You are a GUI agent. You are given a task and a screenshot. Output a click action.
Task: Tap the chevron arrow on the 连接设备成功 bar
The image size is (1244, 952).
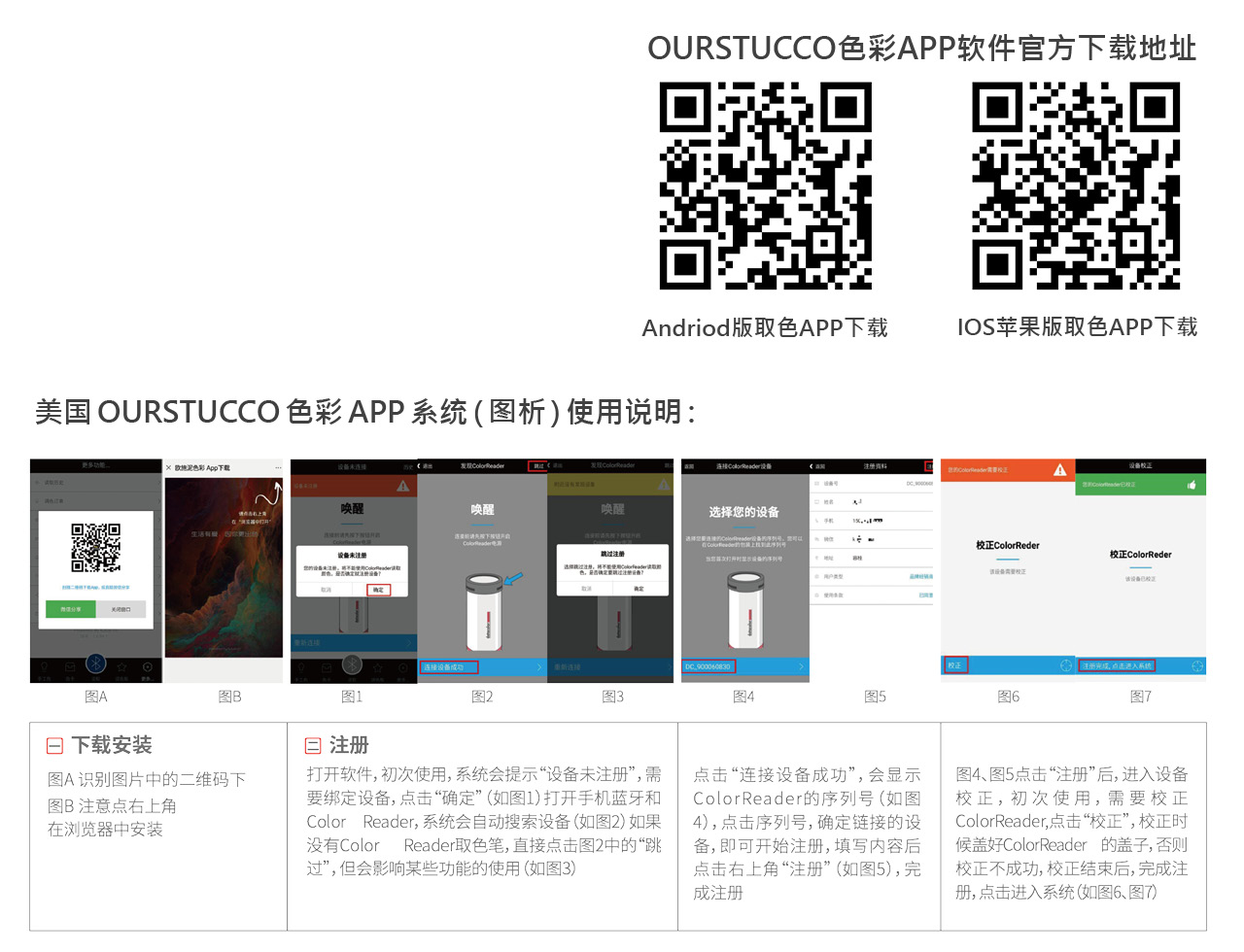539,667
